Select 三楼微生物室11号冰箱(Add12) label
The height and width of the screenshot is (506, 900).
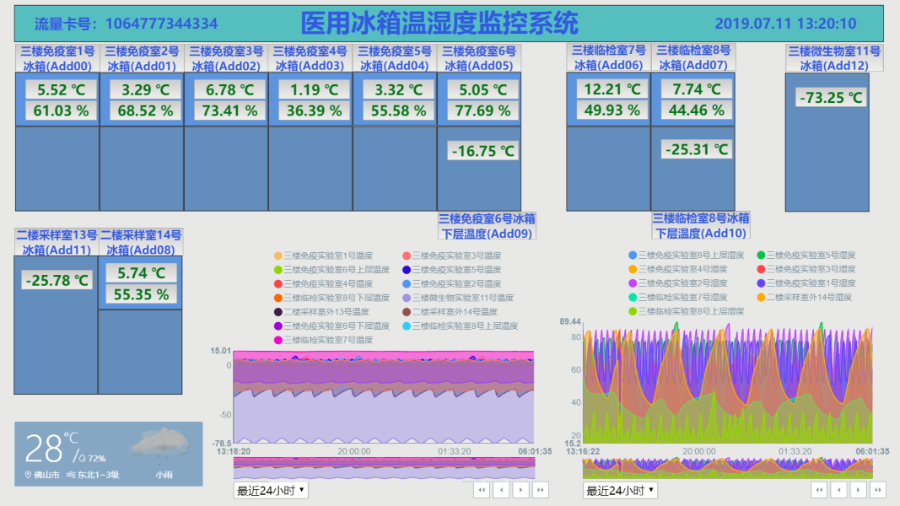[x=834, y=59]
